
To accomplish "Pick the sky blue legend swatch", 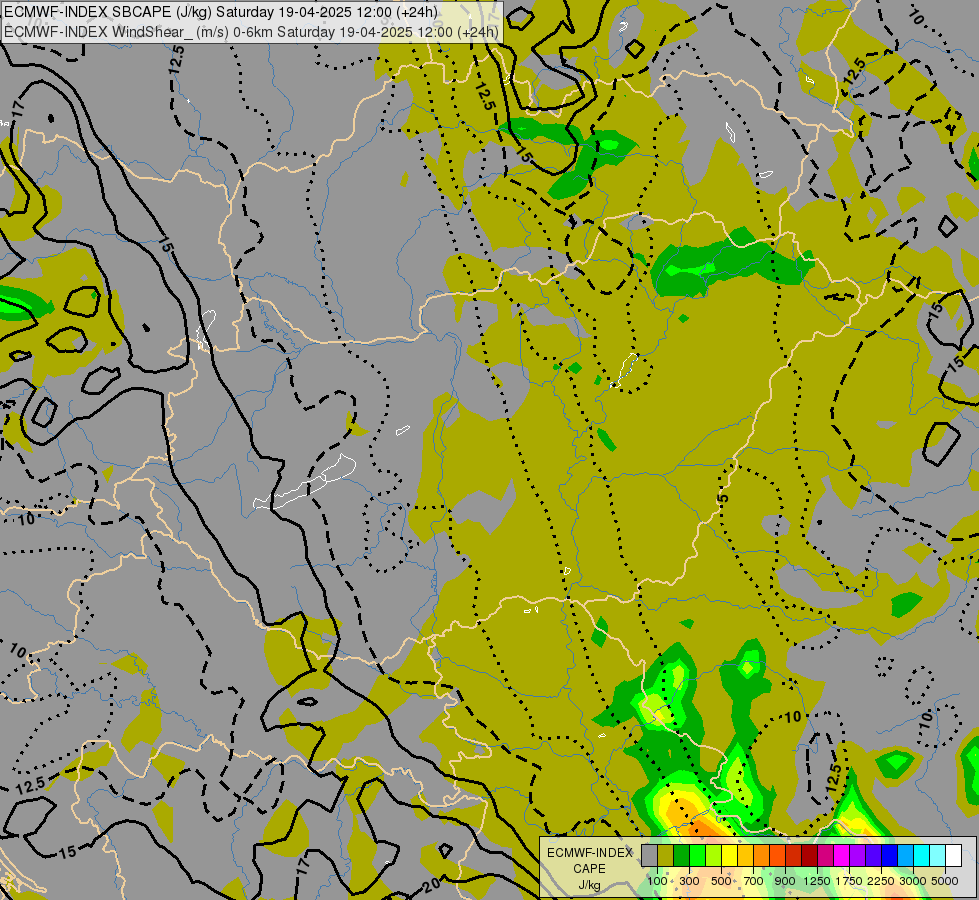I will [x=905, y=855].
